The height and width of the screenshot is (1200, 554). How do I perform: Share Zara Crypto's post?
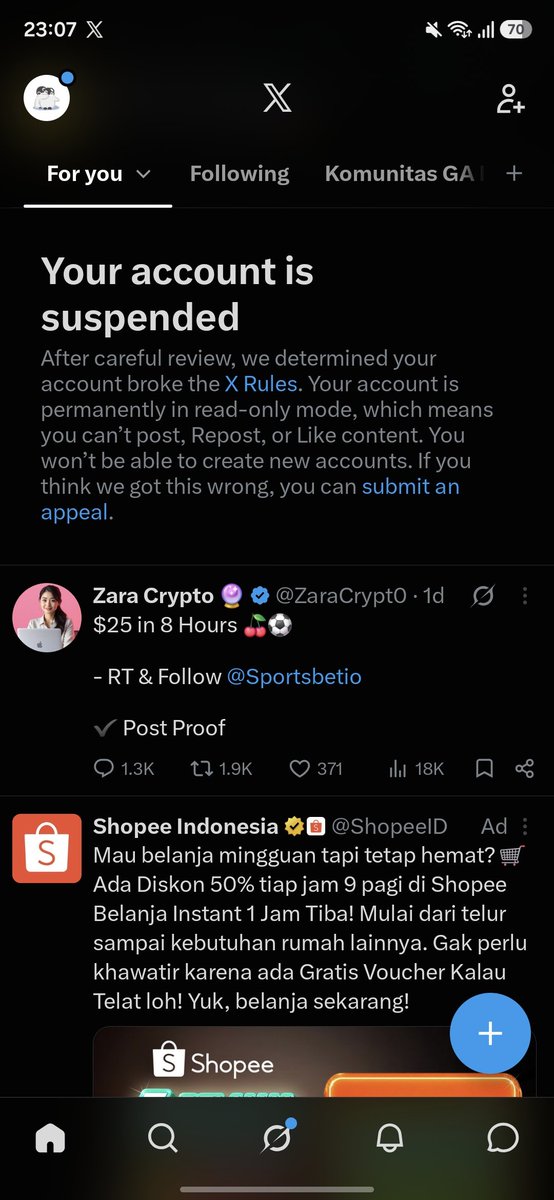(x=524, y=768)
